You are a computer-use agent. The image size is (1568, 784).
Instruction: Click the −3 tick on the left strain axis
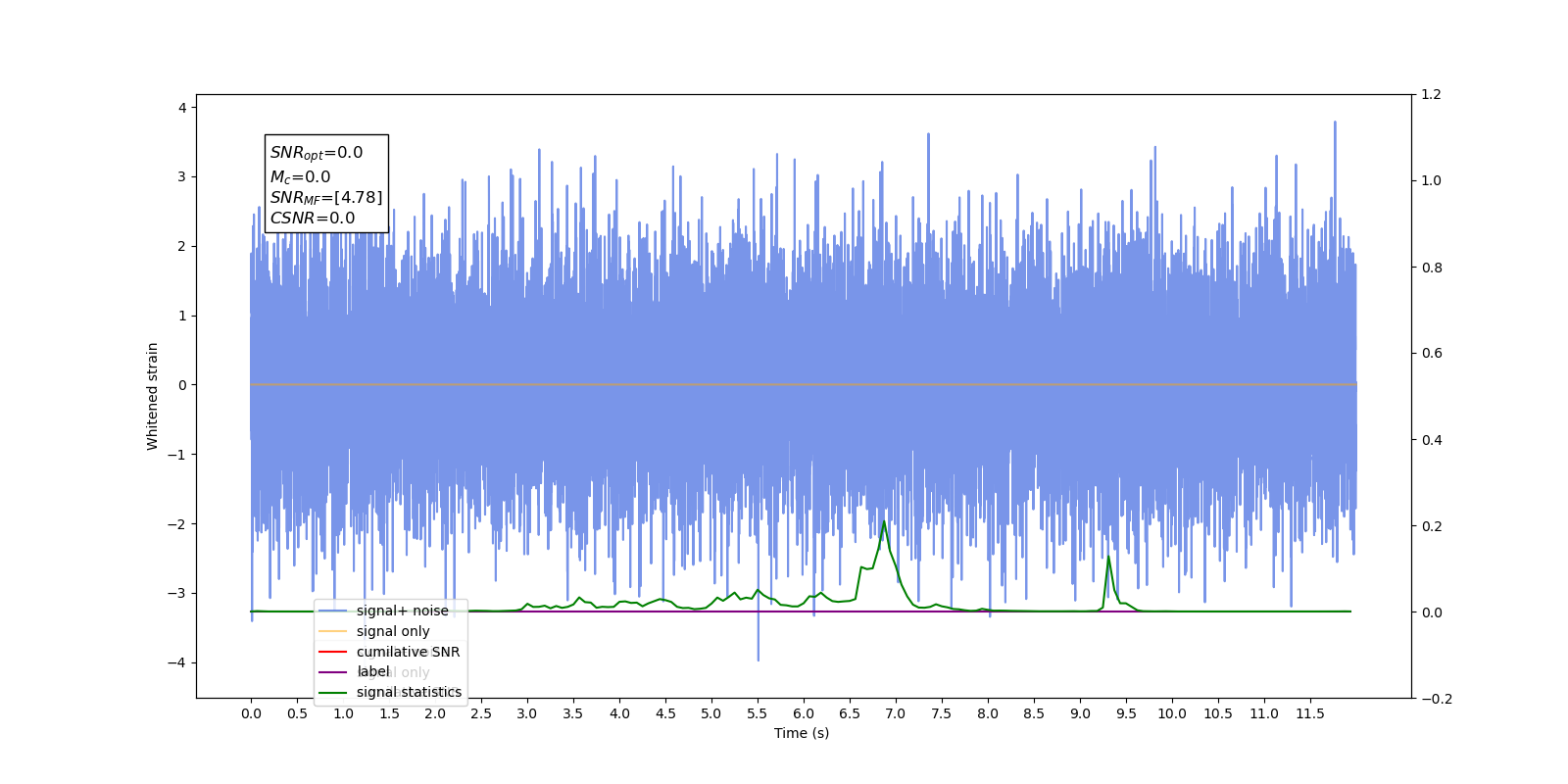tap(176, 594)
